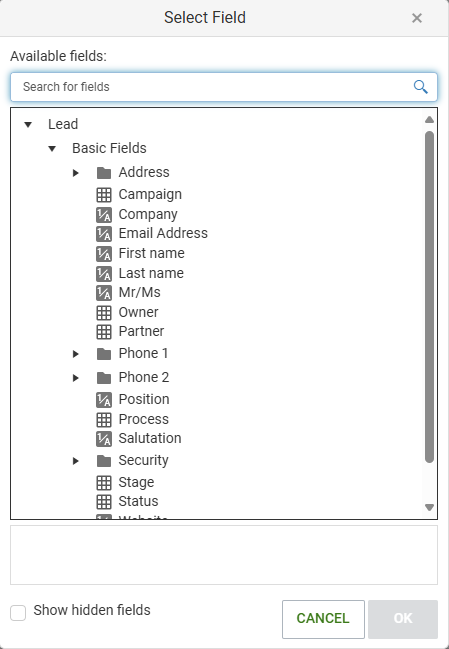Click the Stage grid icon
This screenshot has height=649, width=449.
(x=104, y=483)
